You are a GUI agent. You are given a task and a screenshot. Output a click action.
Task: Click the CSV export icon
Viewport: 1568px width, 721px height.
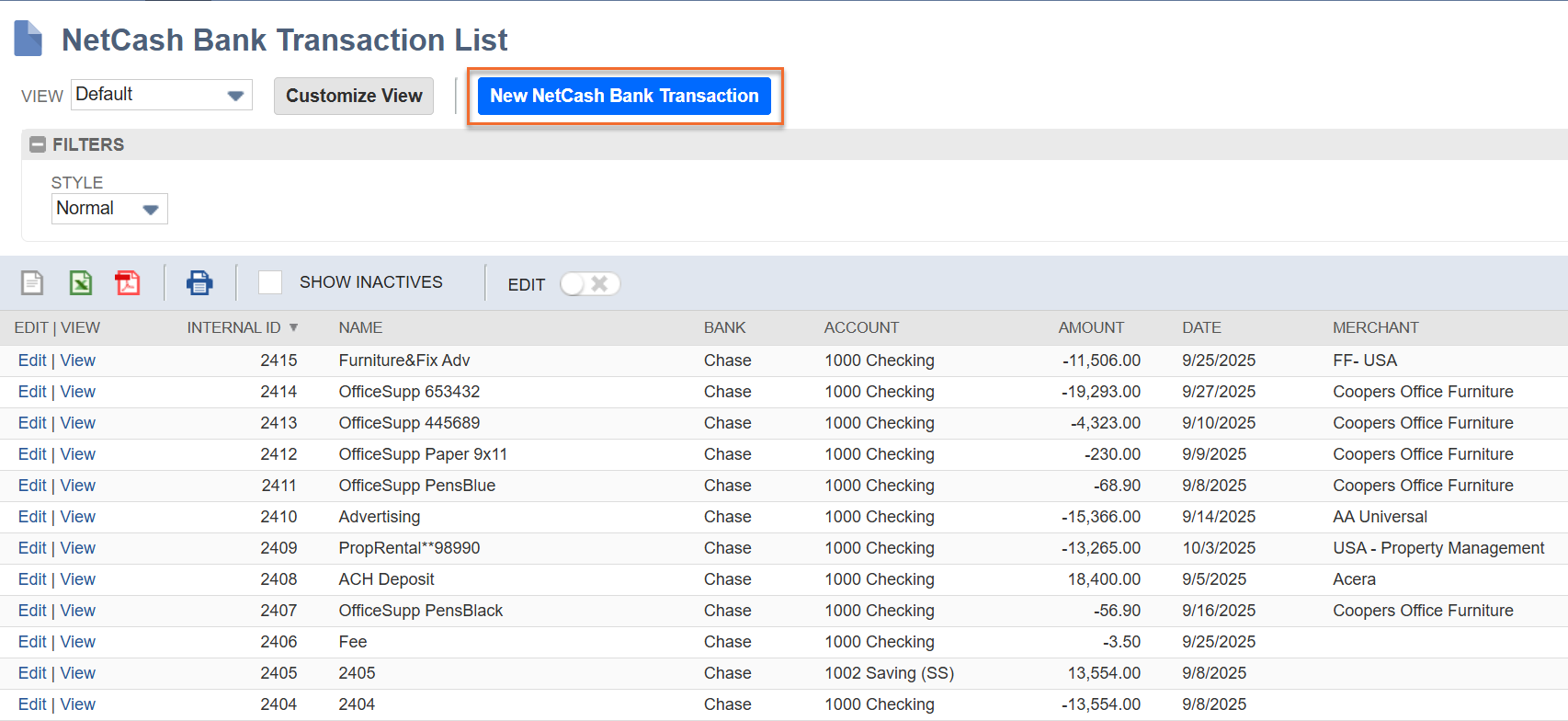coord(32,282)
